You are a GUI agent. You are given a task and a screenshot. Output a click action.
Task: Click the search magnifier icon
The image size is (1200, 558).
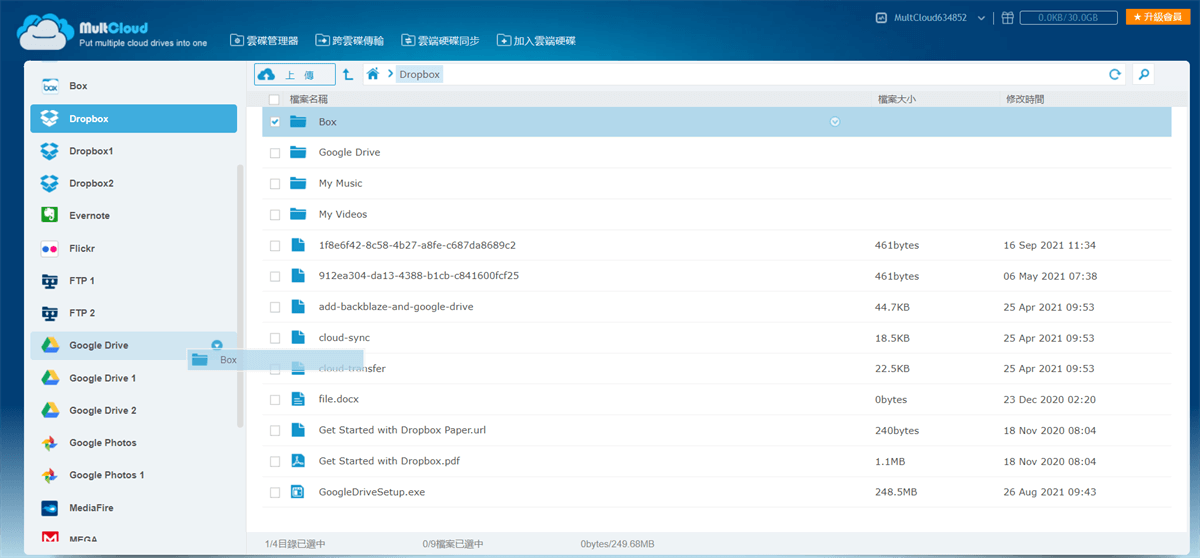coord(1143,74)
